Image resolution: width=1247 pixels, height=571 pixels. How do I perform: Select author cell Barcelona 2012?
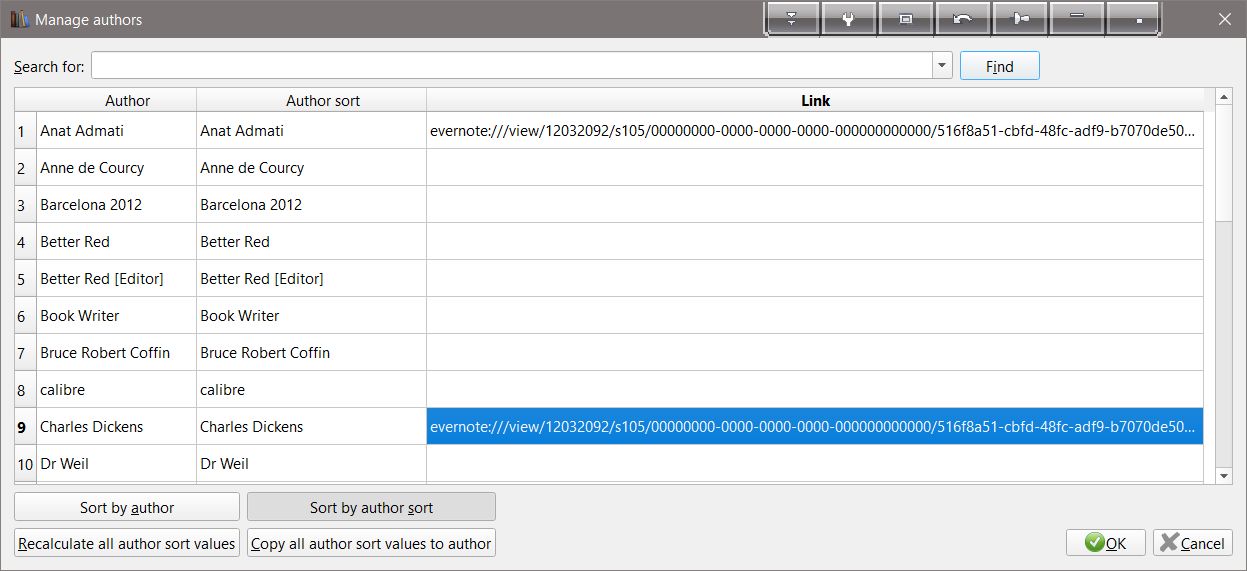pos(116,204)
